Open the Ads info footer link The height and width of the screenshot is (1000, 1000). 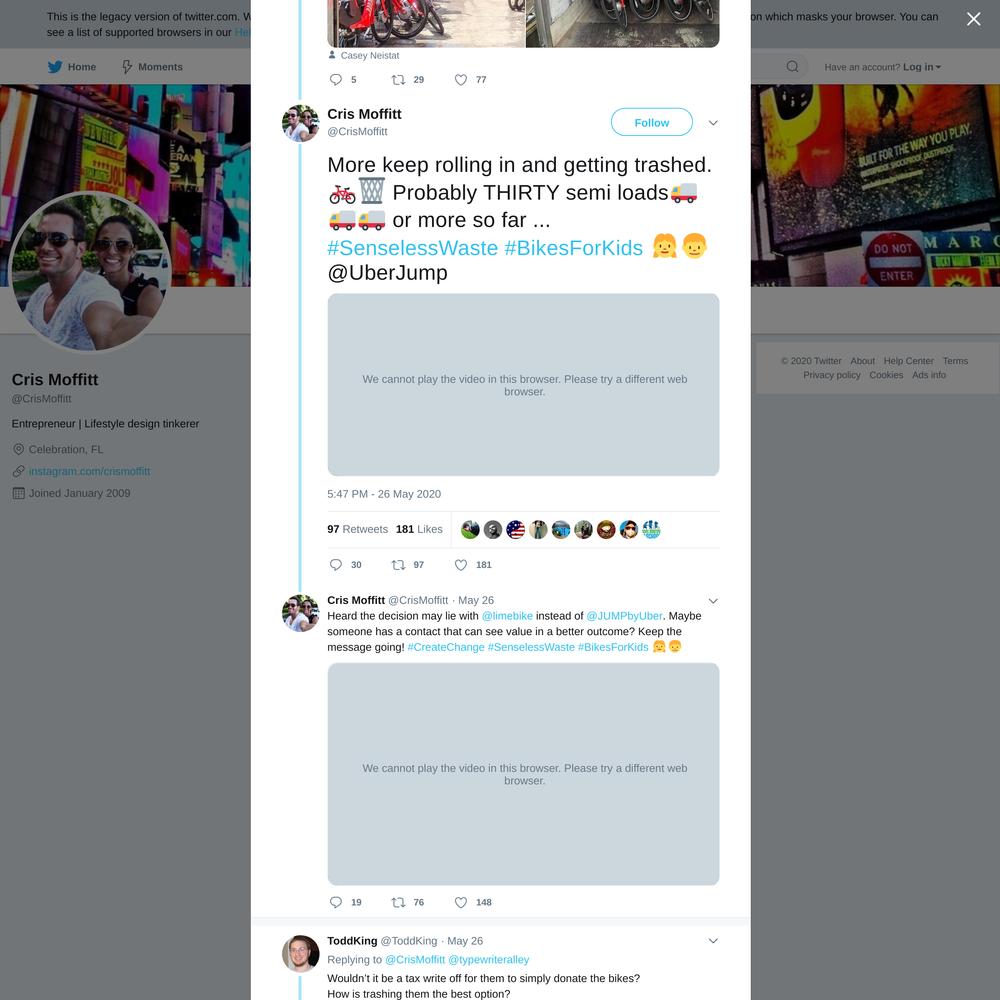click(x=929, y=375)
